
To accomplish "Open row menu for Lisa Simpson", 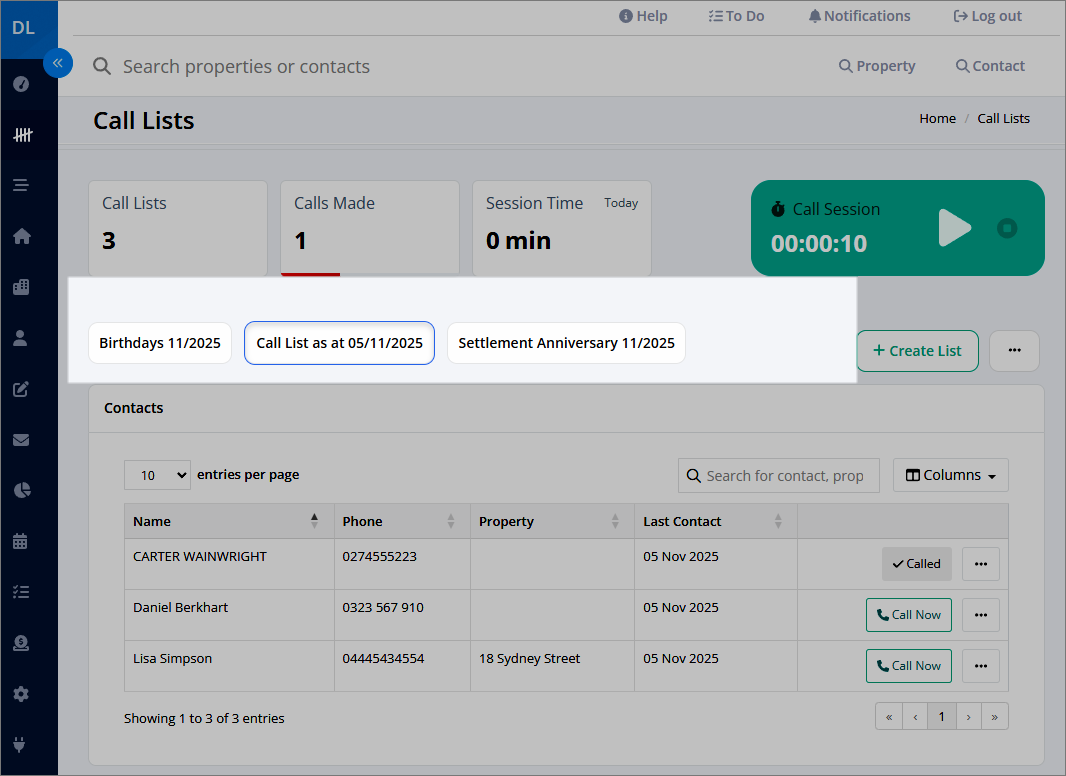I will click(x=980, y=666).
